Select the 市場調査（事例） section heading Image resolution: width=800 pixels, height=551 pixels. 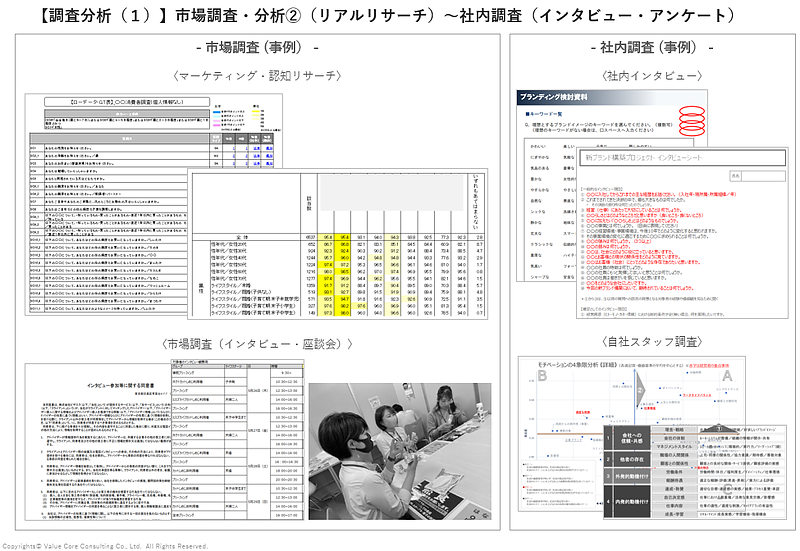click(x=258, y=48)
